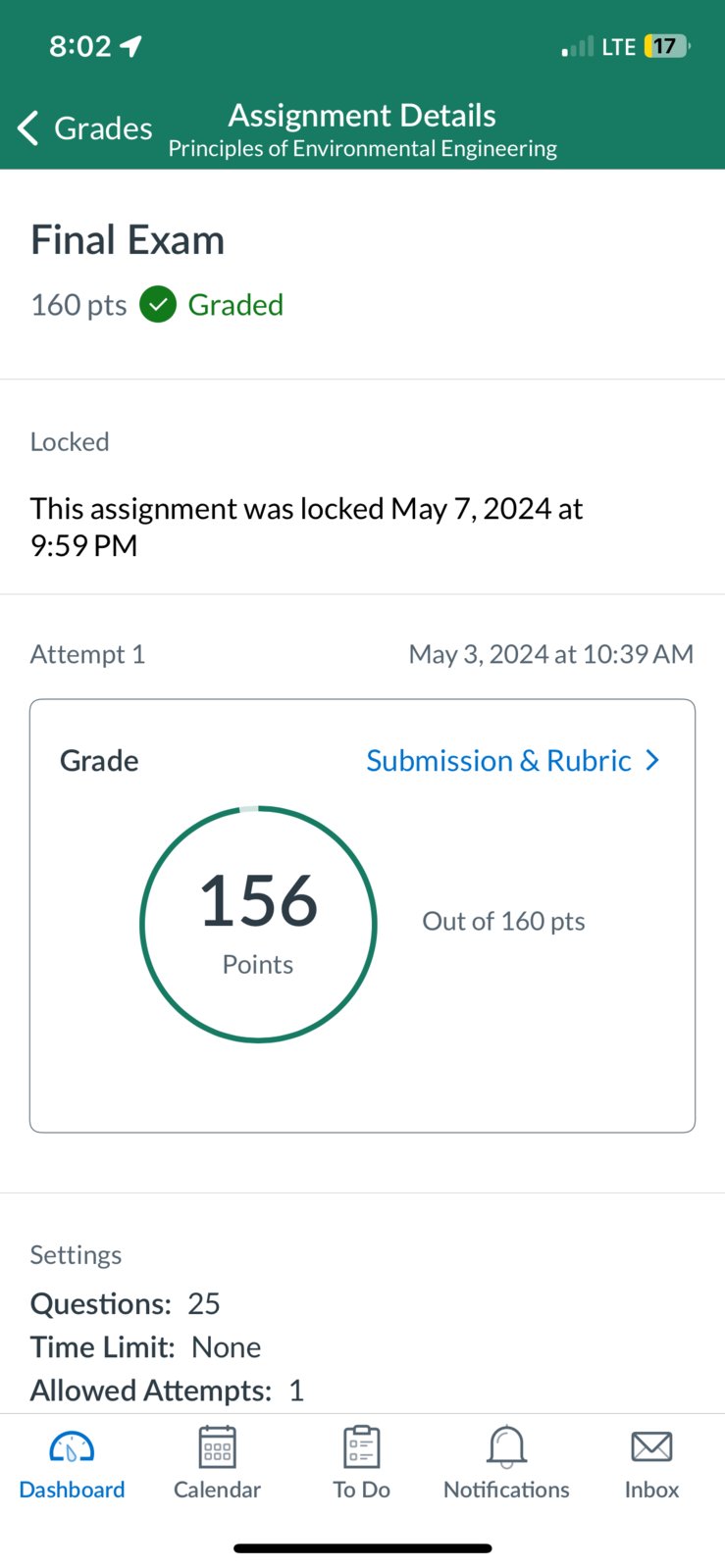Tap the back chevron next to Grades
Image resolution: width=725 pixels, height=1568 pixels.
click(28, 127)
